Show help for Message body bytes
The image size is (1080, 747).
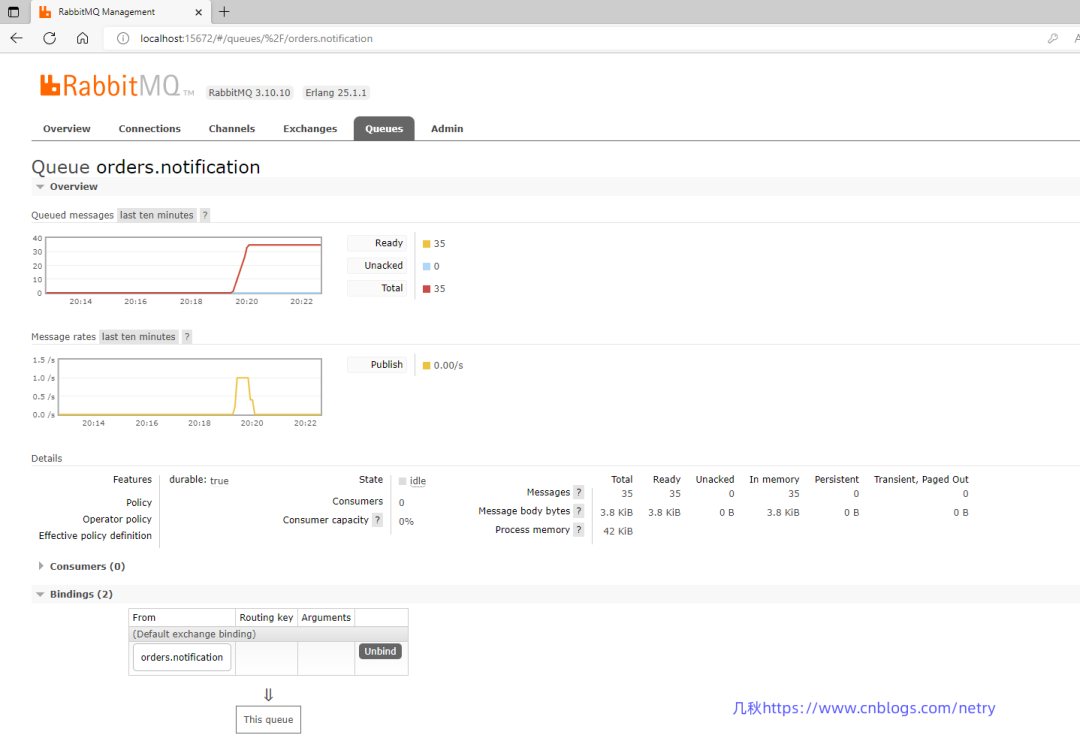pos(579,511)
